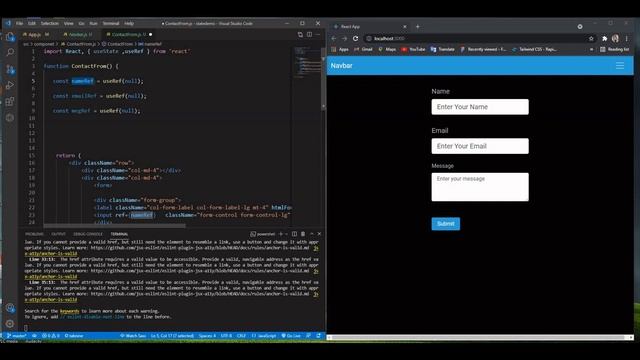Open Run and Debug view
Screen dimensions: 640x360
(10, 85)
